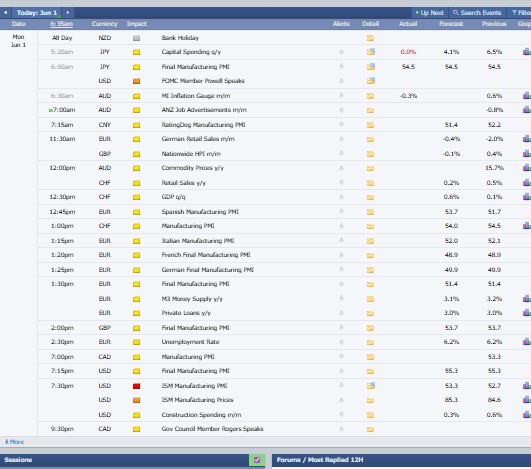Open Today: Jun 1 date selector
Image resolution: width=531 pixels, height=469 pixels.
[37, 13]
